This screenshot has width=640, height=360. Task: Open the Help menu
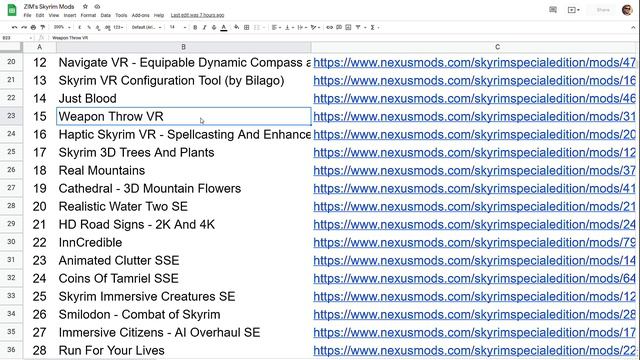click(x=159, y=15)
